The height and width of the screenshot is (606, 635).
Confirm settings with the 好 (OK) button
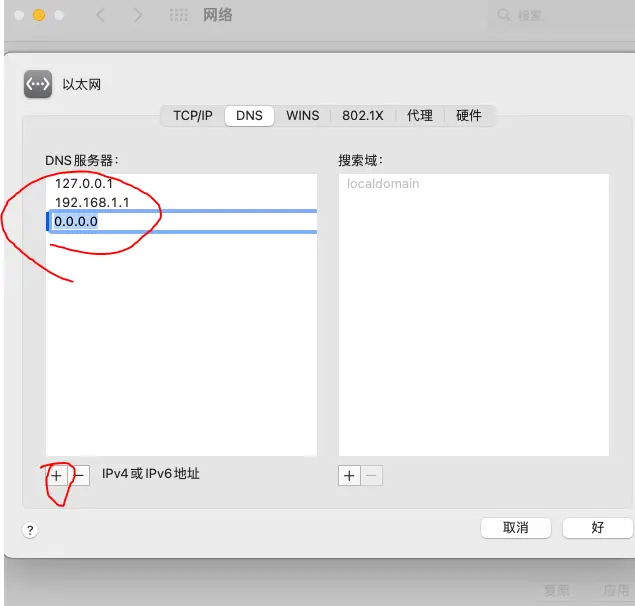(597, 528)
